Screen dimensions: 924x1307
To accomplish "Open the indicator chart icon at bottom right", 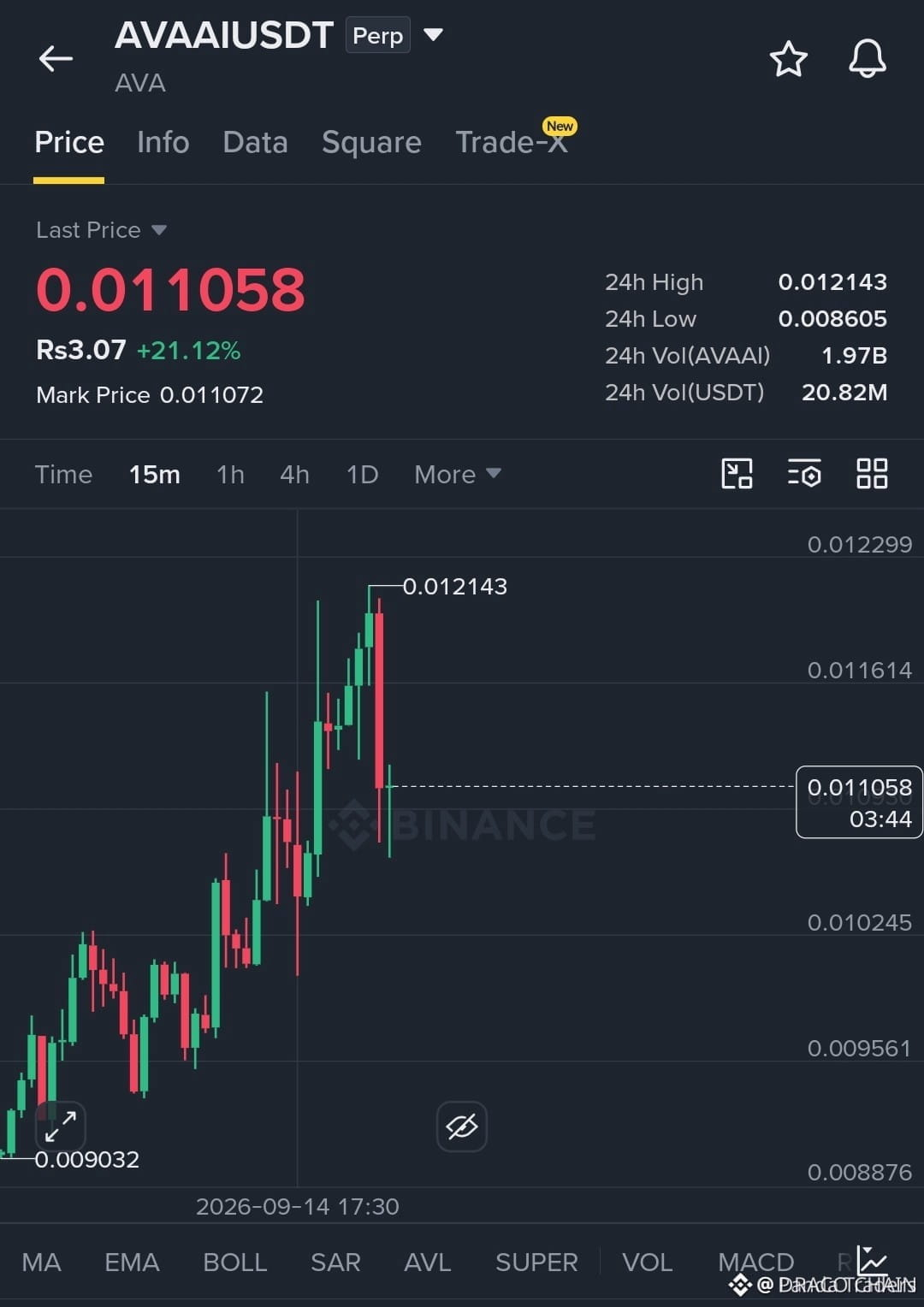I will 873,1259.
